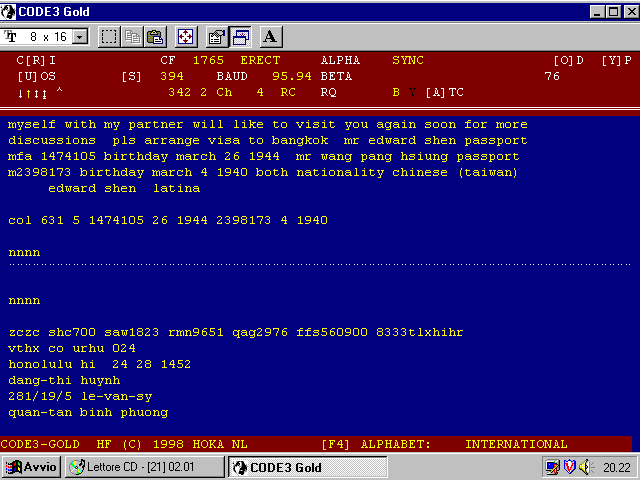Viewport: 640px width, 480px height.
Task: Toggle the [O]D option in header
Action: (568, 61)
